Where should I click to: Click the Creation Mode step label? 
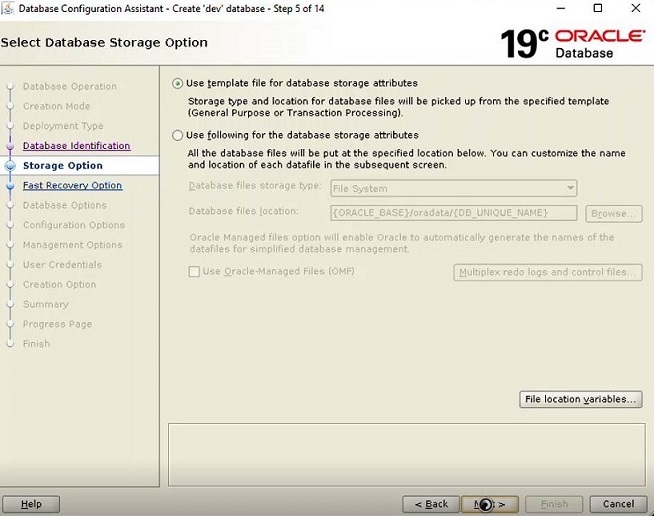click(x=57, y=106)
